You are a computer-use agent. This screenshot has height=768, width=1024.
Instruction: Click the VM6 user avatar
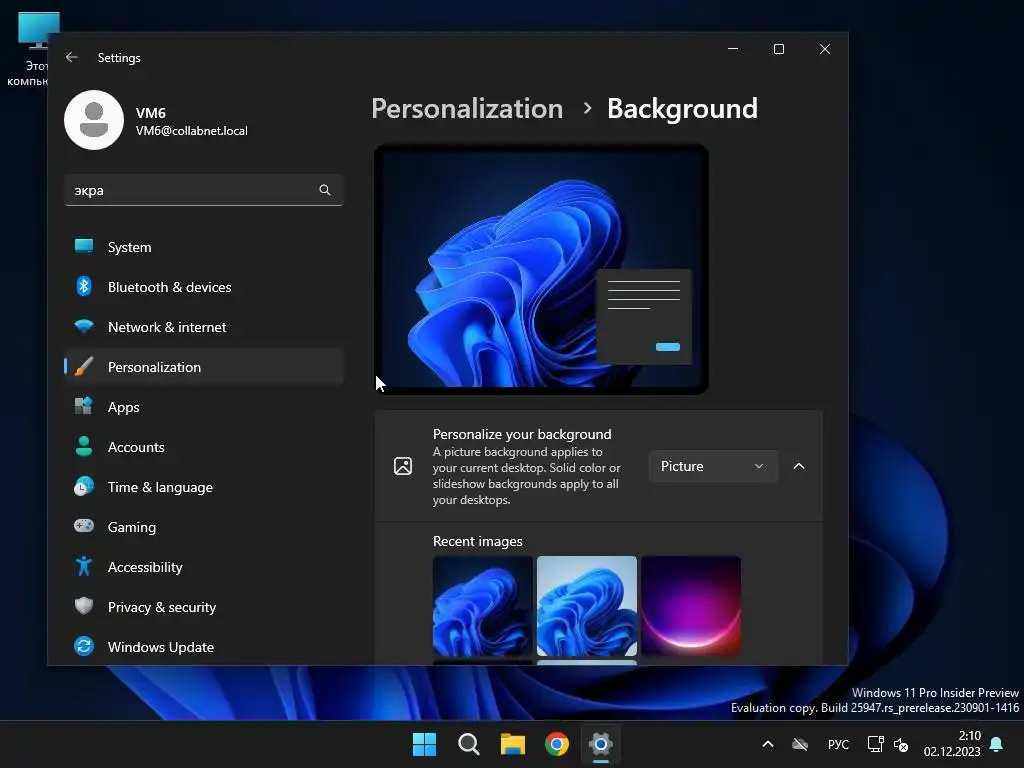pyautogui.click(x=94, y=120)
